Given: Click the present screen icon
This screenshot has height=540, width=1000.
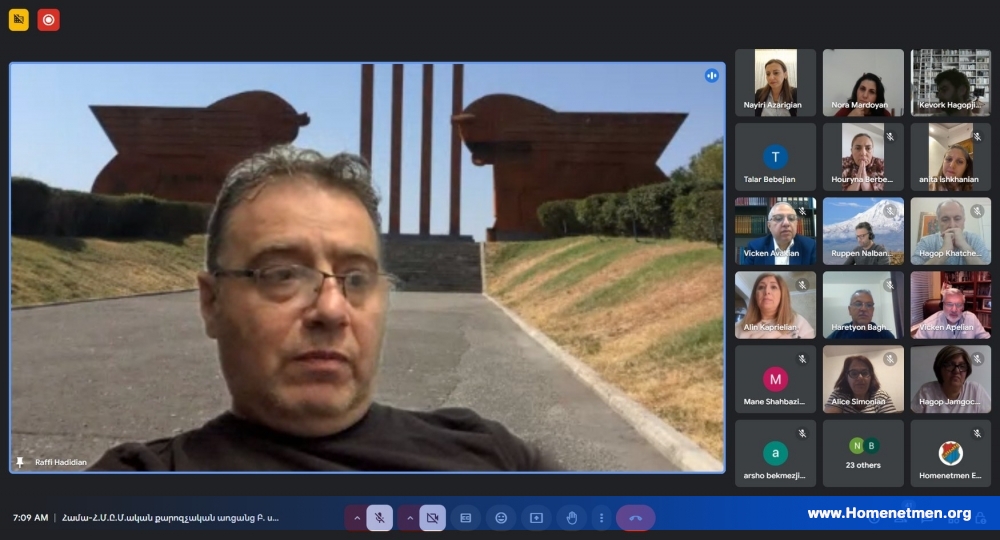Looking at the screenshot, I should [536, 518].
